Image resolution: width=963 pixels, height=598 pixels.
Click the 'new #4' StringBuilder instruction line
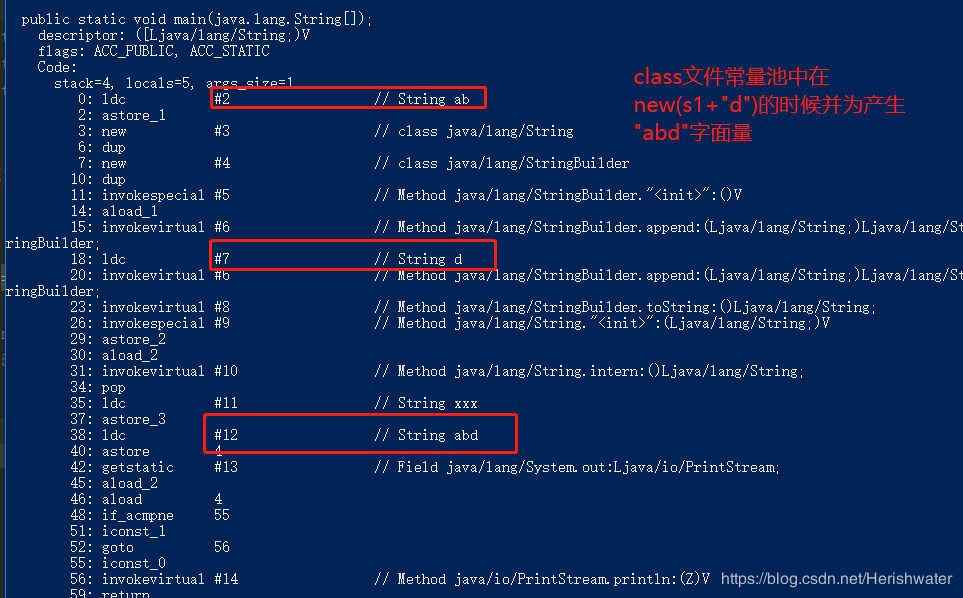[350, 163]
